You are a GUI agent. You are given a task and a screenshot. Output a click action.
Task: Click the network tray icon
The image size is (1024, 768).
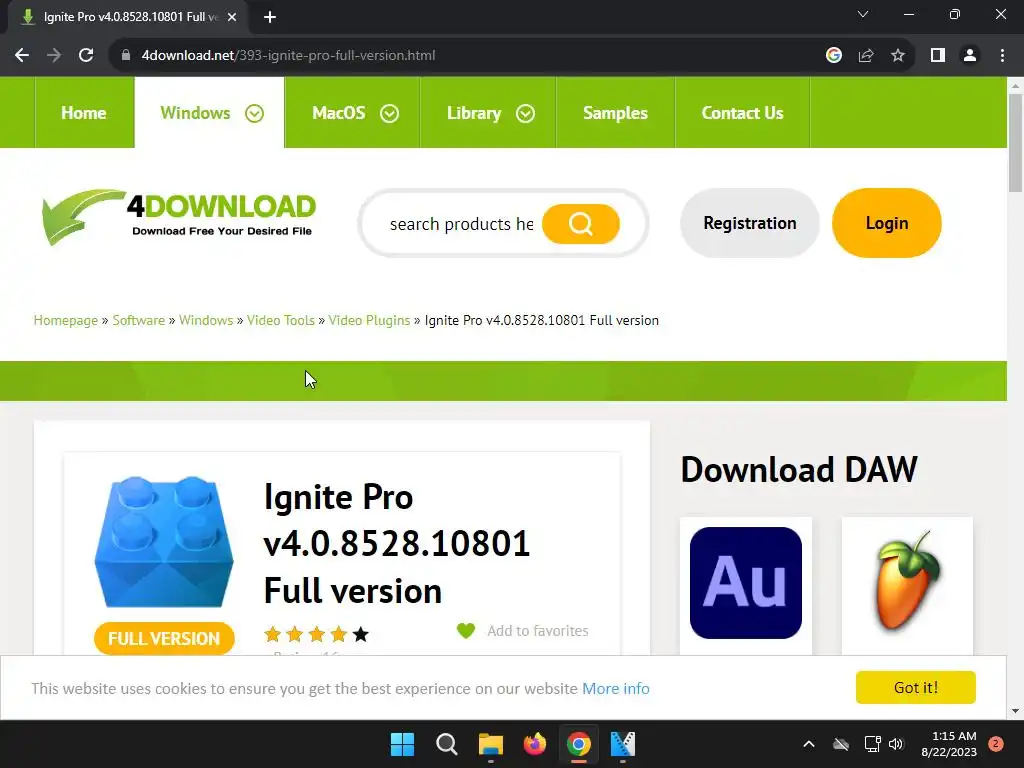[872, 744]
